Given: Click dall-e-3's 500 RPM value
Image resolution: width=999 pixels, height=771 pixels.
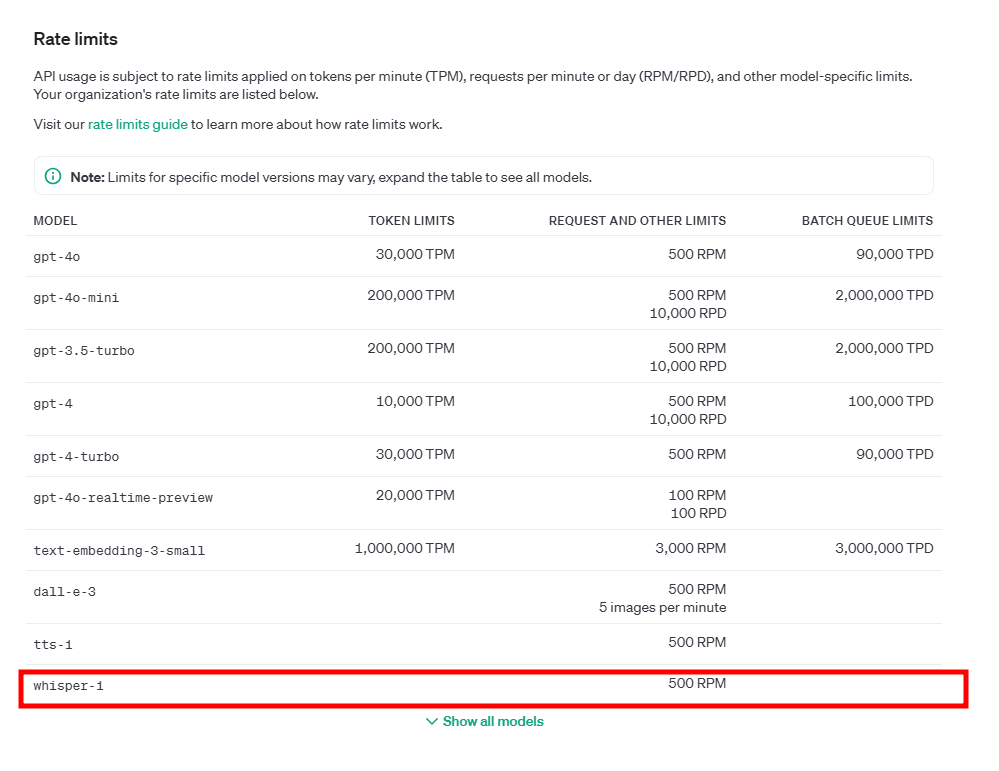Looking at the screenshot, I should click(697, 589).
